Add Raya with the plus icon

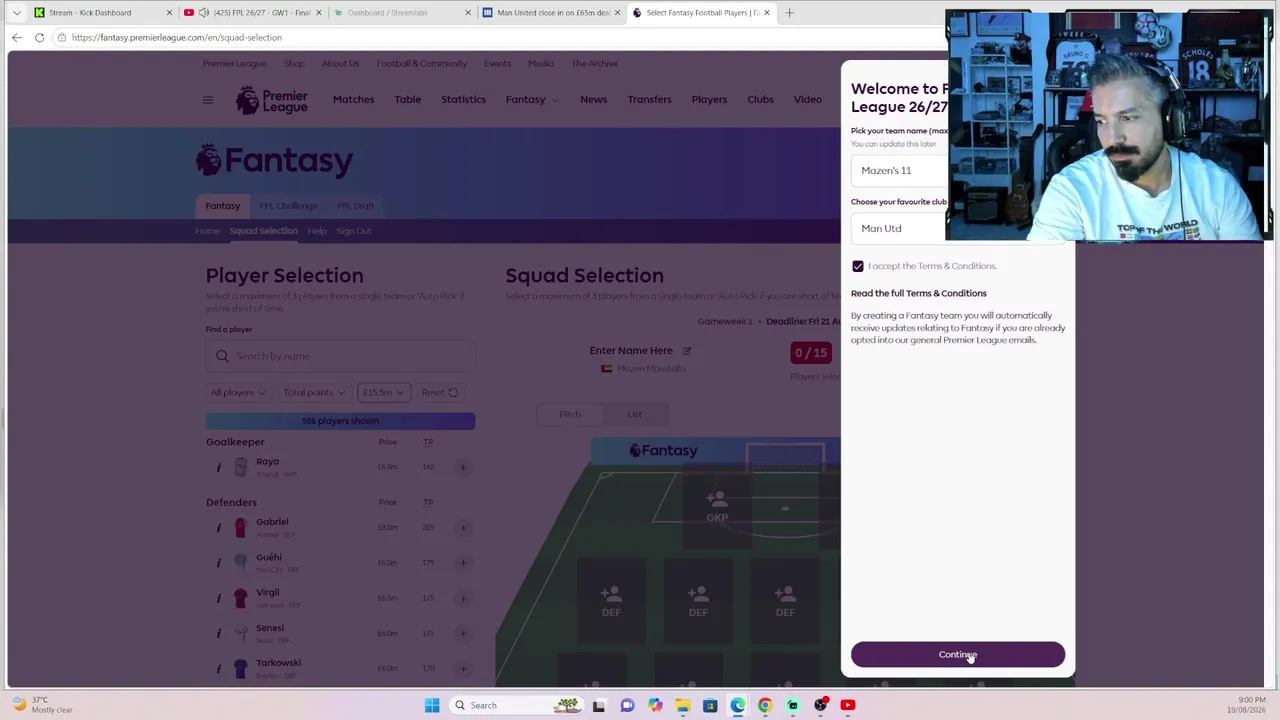click(x=463, y=467)
